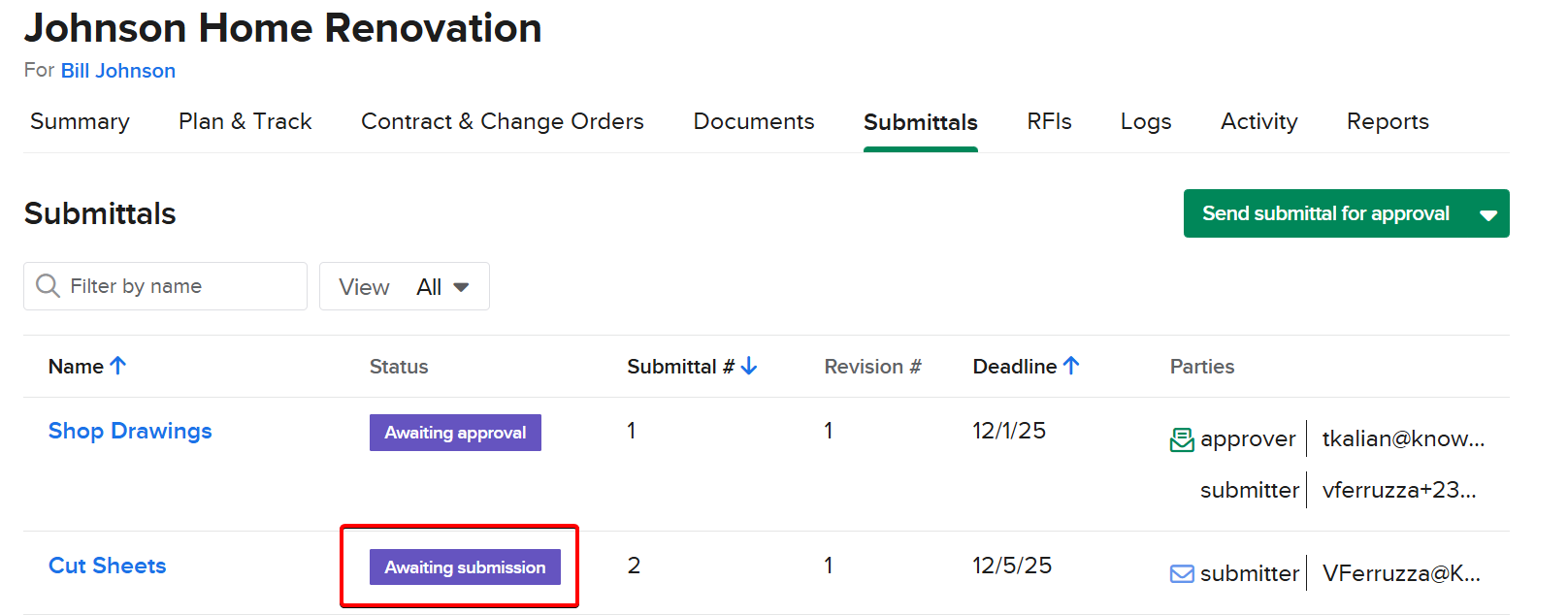The height and width of the screenshot is (615, 1568).
Task: Click the Submittal # sort down arrow
Action: (x=749, y=366)
